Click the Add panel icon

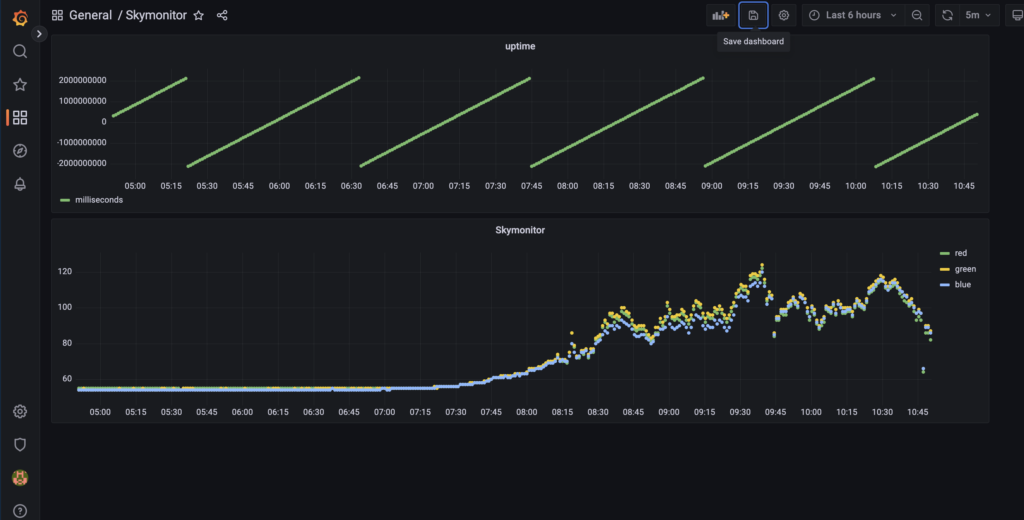720,15
